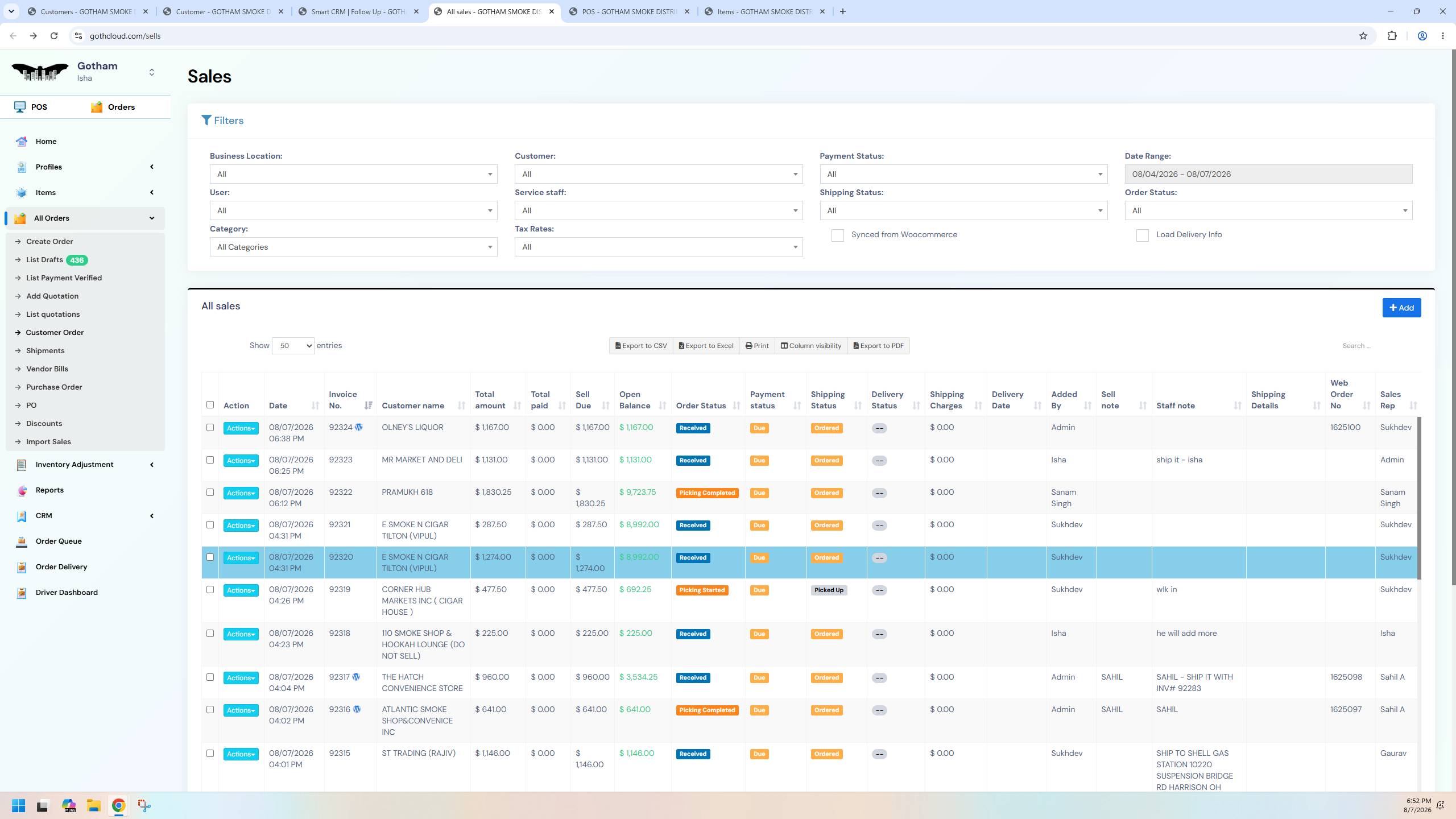Open the Payment Status dropdown
This screenshot has width=1456, height=819.
963,174
